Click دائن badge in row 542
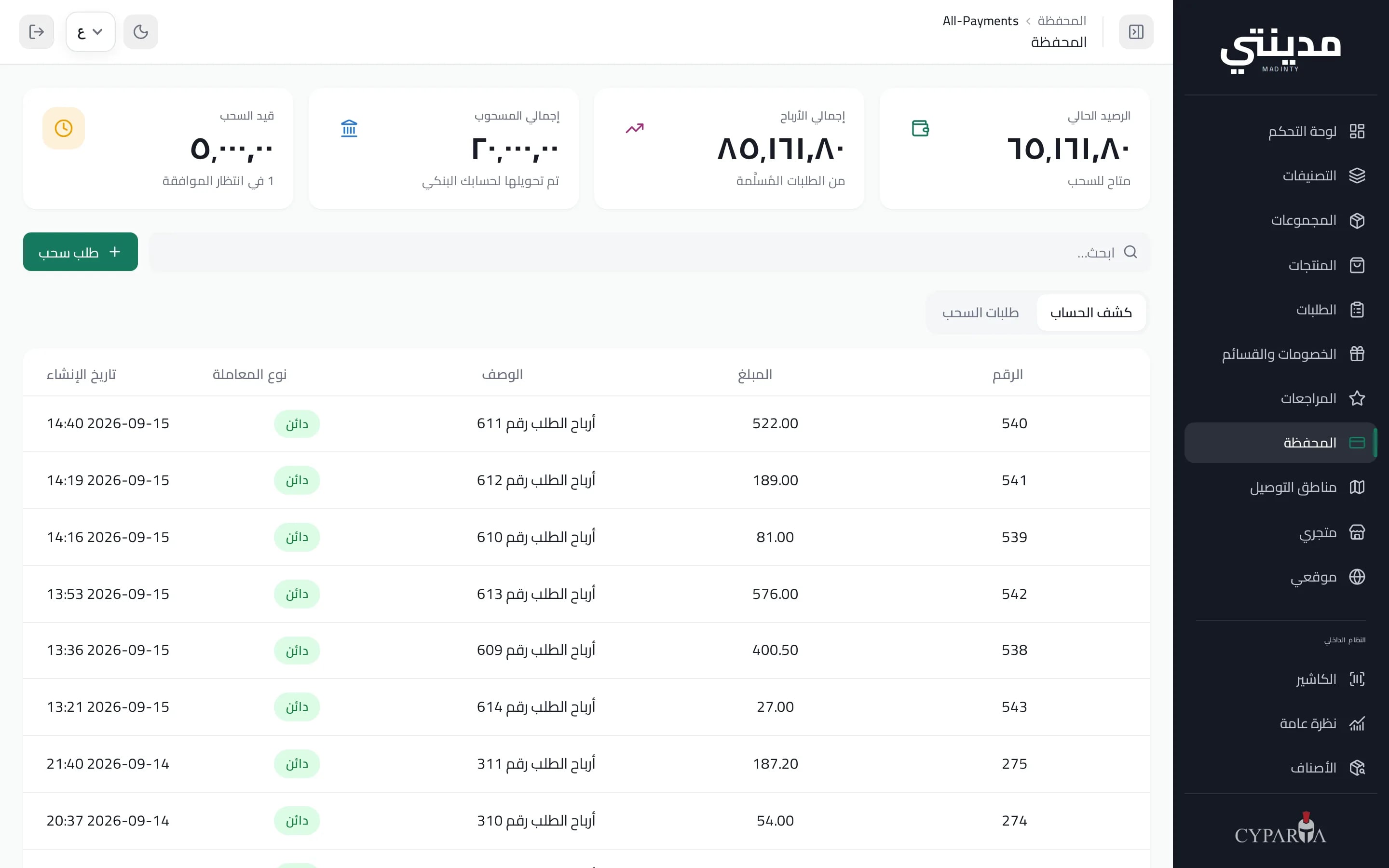Screen dimensions: 1389x868 (x=297, y=594)
